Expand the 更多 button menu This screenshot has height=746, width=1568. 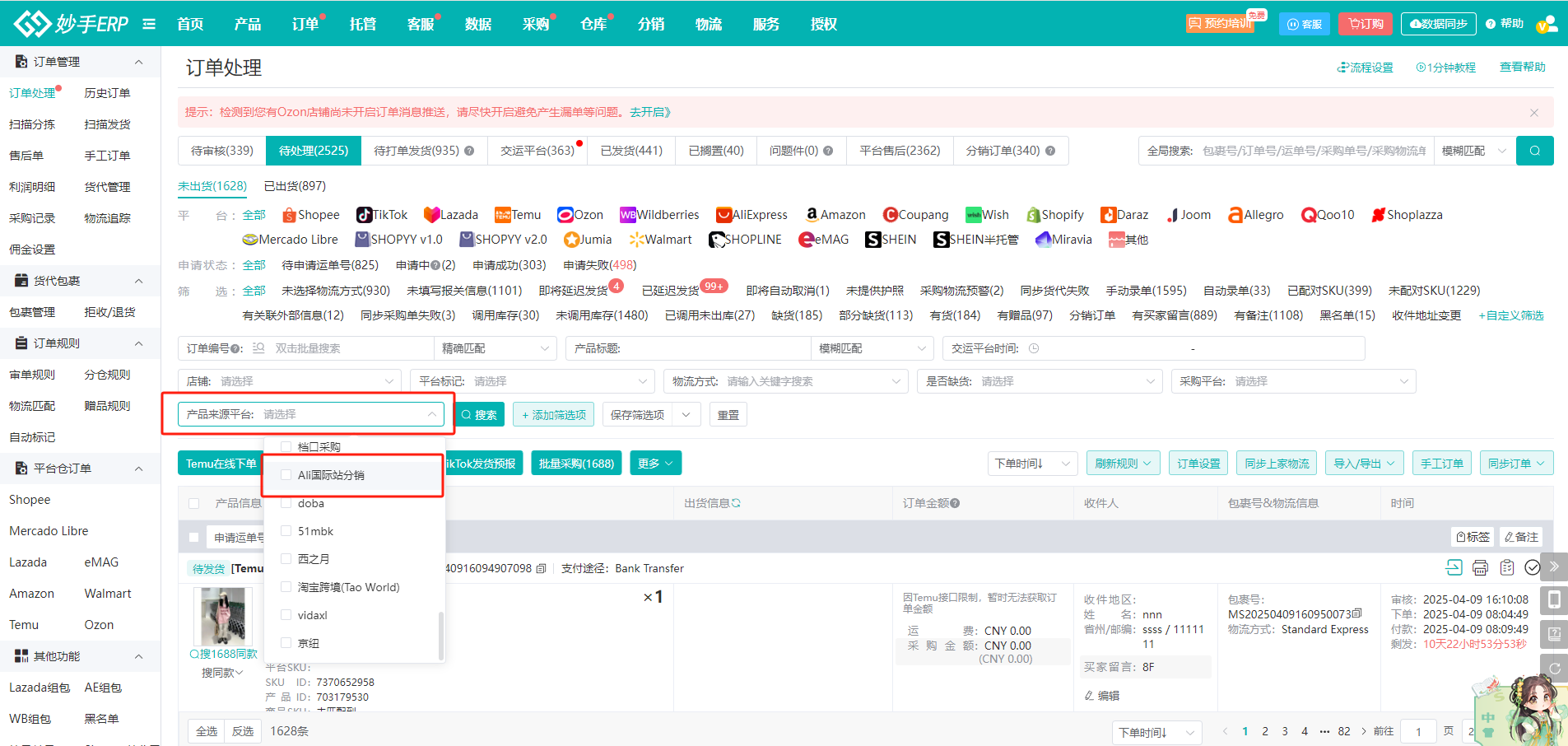pyautogui.click(x=655, y=464)
